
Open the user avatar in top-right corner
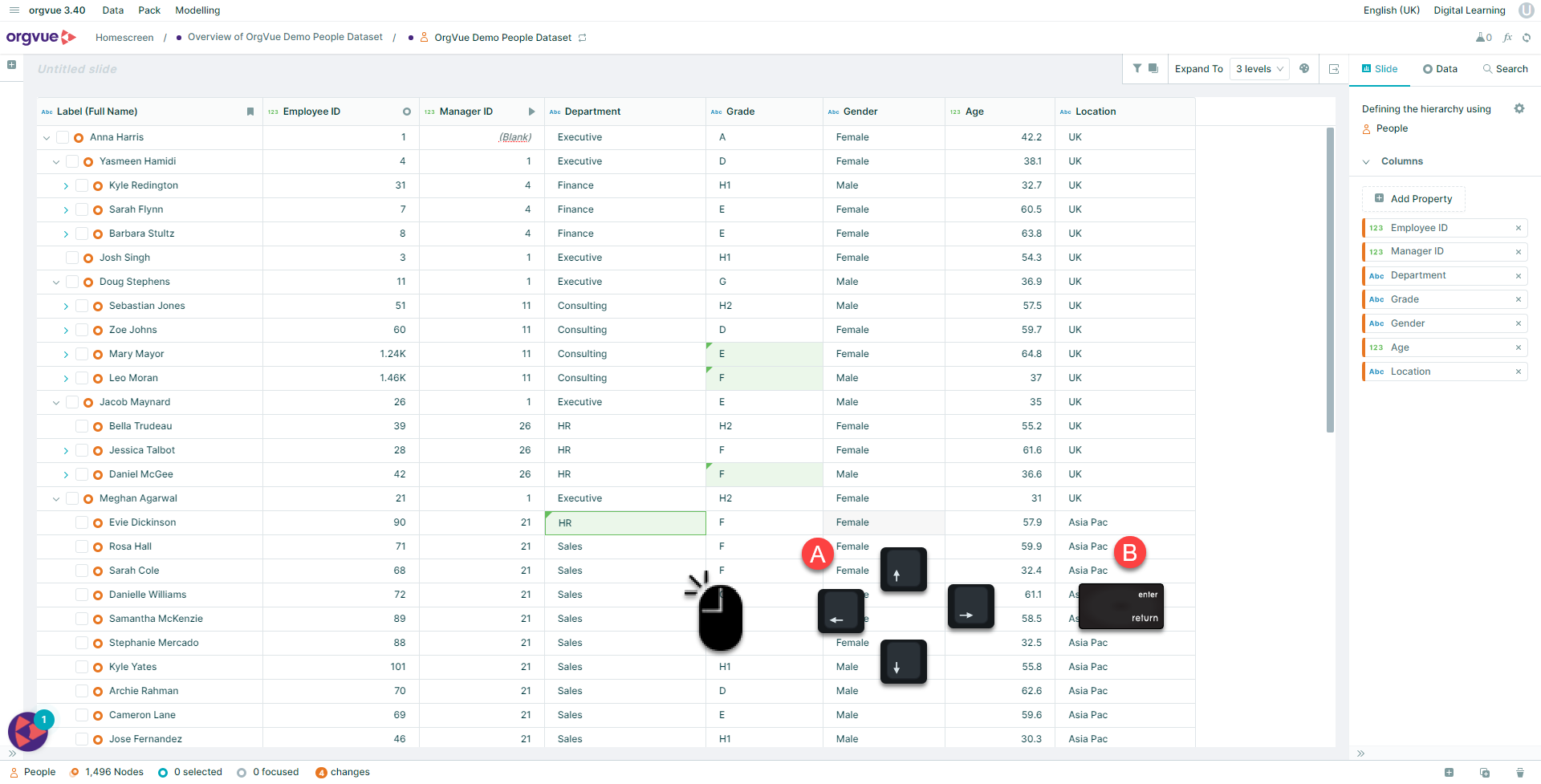[x=1526, y=10]
